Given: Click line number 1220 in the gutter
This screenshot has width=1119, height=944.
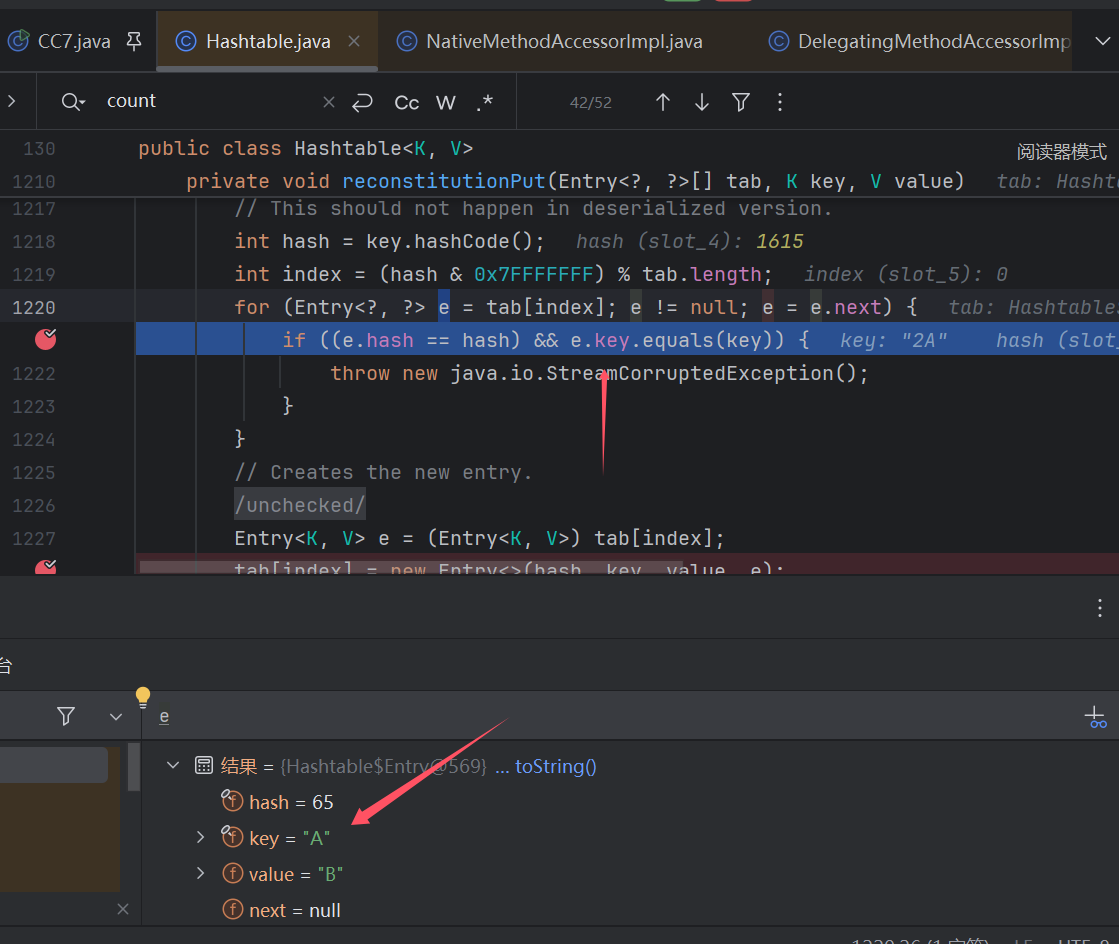Looking at the screenshot, I should pos(34,308).
